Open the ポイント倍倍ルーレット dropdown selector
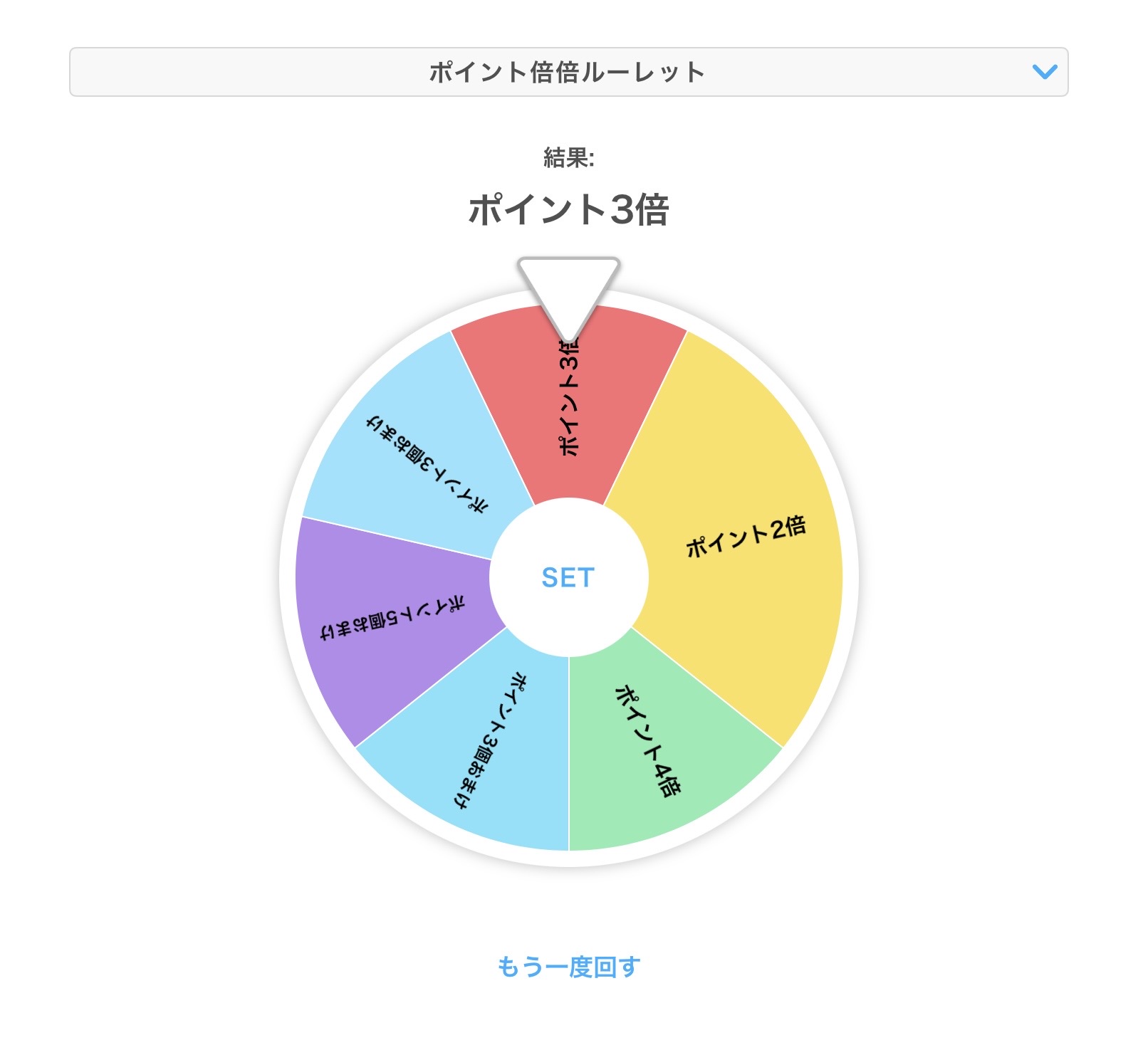The height and width of the screenshot is (1040, 1148). 568,72
